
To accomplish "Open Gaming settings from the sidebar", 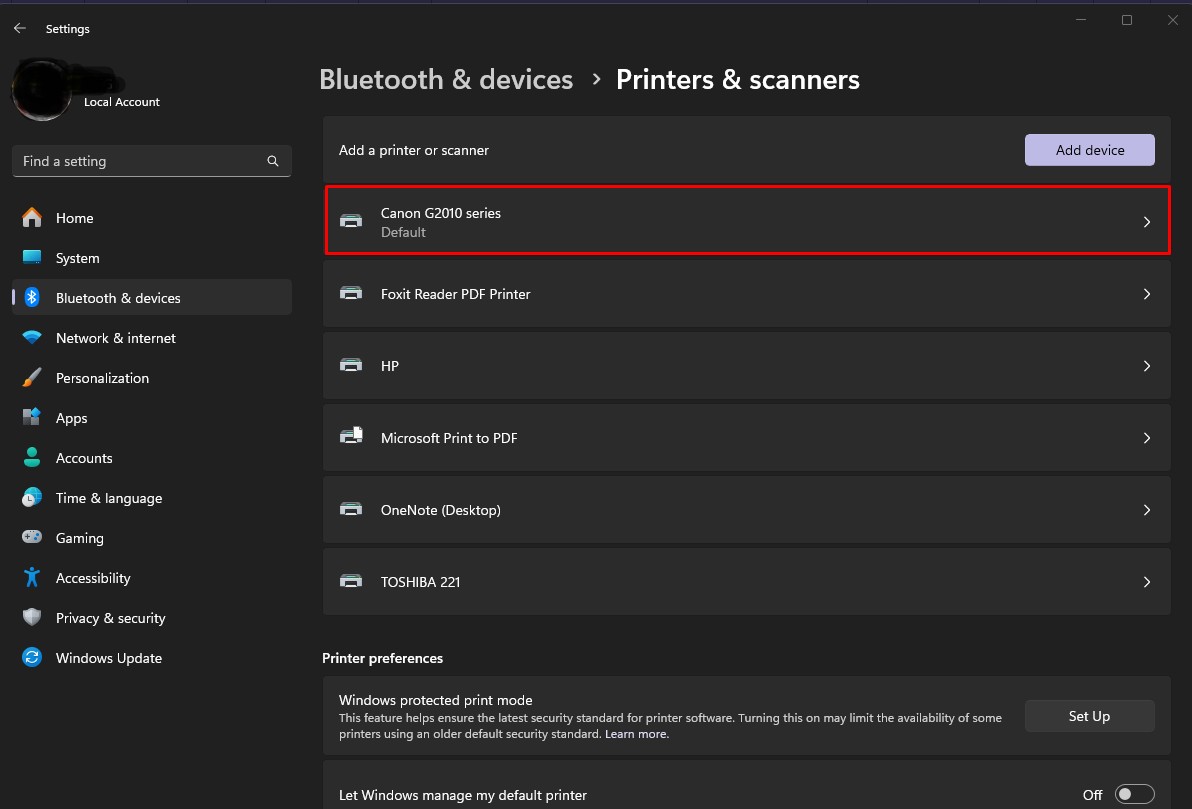I will 152,538.
